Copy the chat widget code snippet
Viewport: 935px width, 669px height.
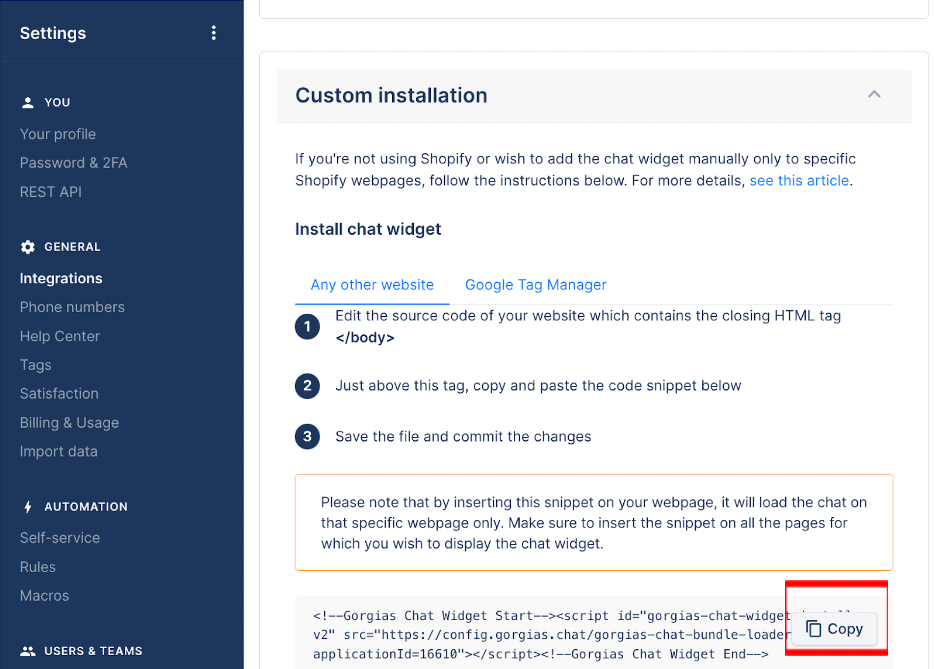point(834,629)
